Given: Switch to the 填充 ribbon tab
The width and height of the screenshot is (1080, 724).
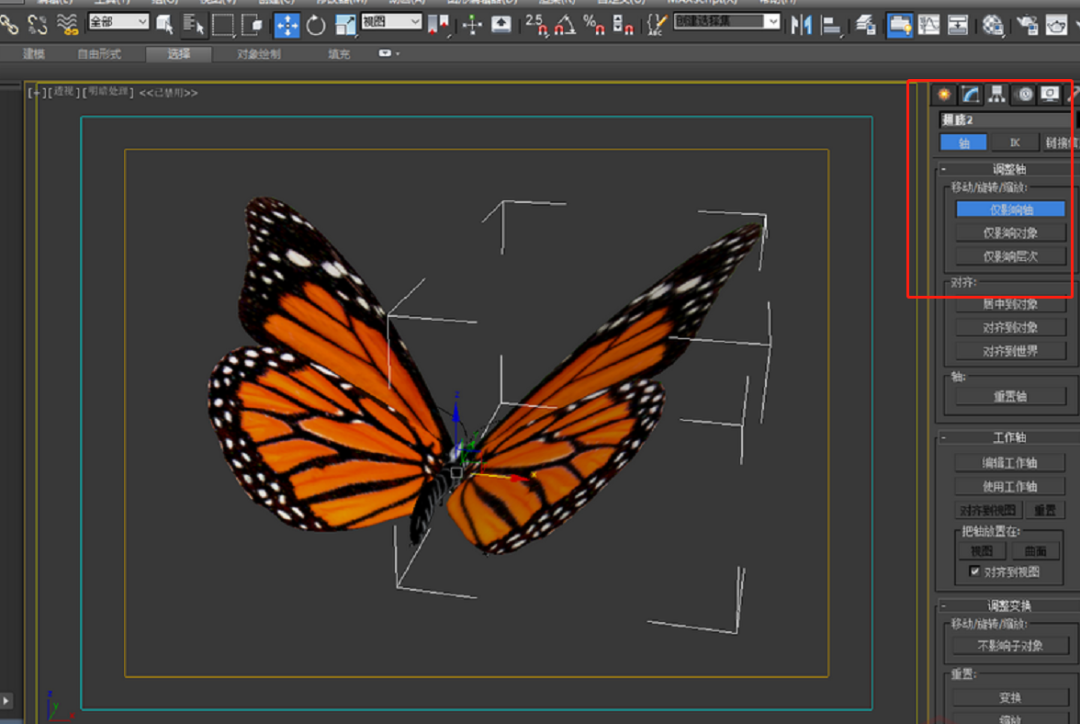Looking at the screenshot, I should pos(338,54).
